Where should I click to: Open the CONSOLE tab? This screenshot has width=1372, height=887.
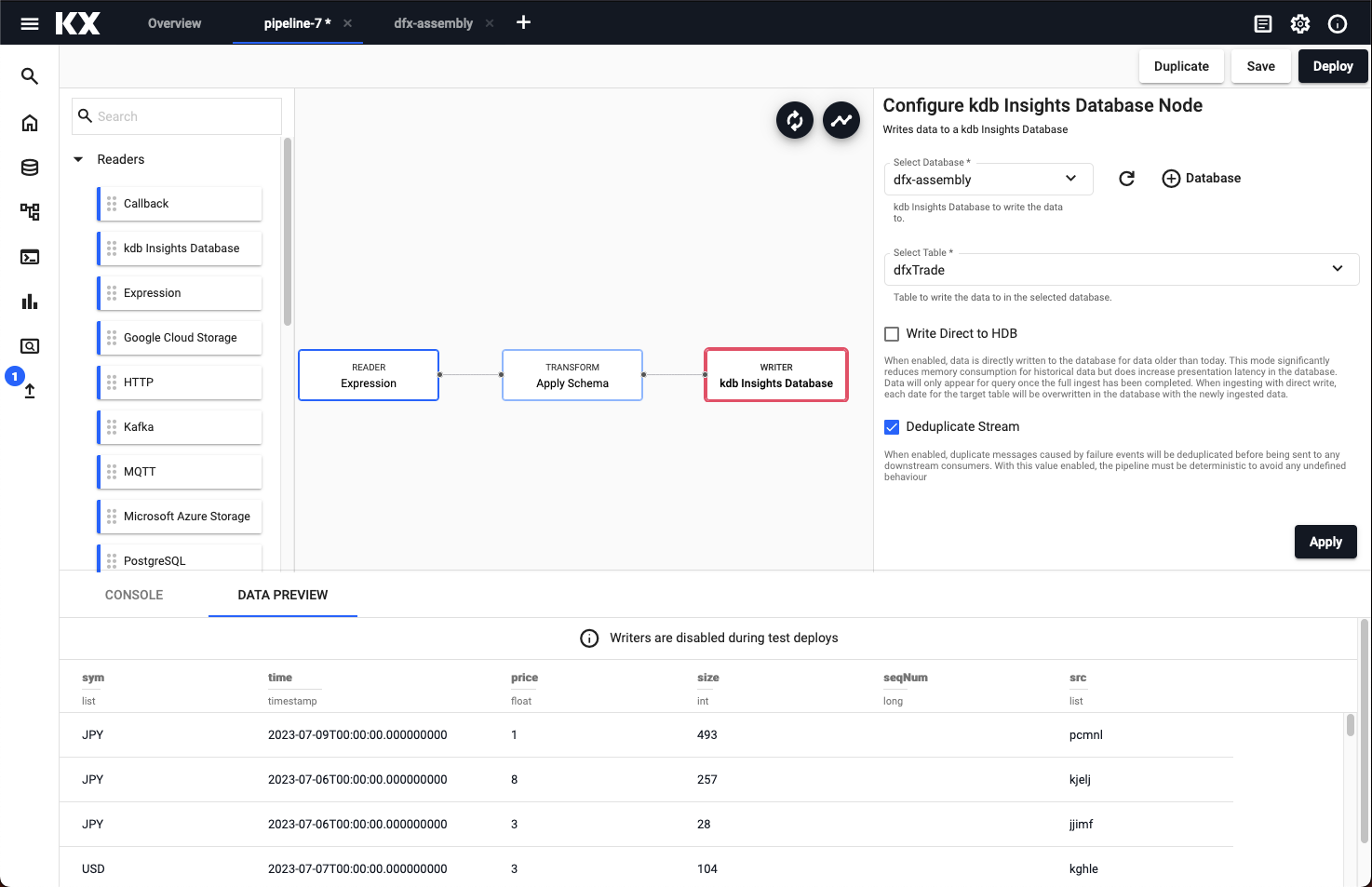(134, 595)
